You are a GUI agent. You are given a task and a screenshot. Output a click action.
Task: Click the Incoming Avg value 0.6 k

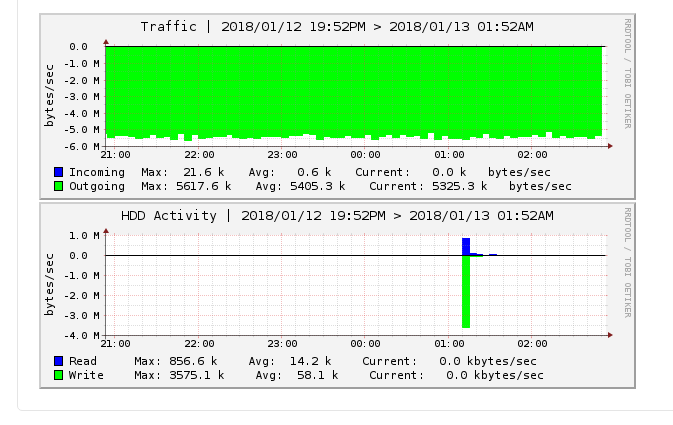point(314,172)
